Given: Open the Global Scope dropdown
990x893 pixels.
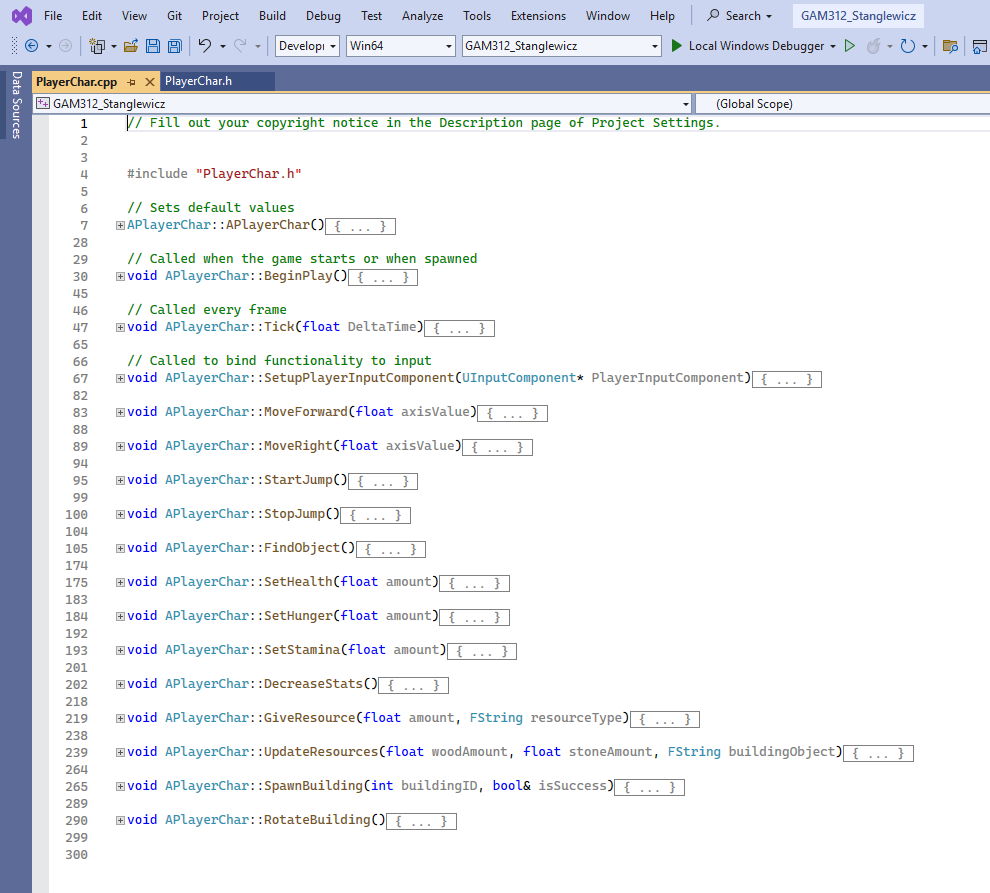Looking at the screenshot, I should pos(842,104).
